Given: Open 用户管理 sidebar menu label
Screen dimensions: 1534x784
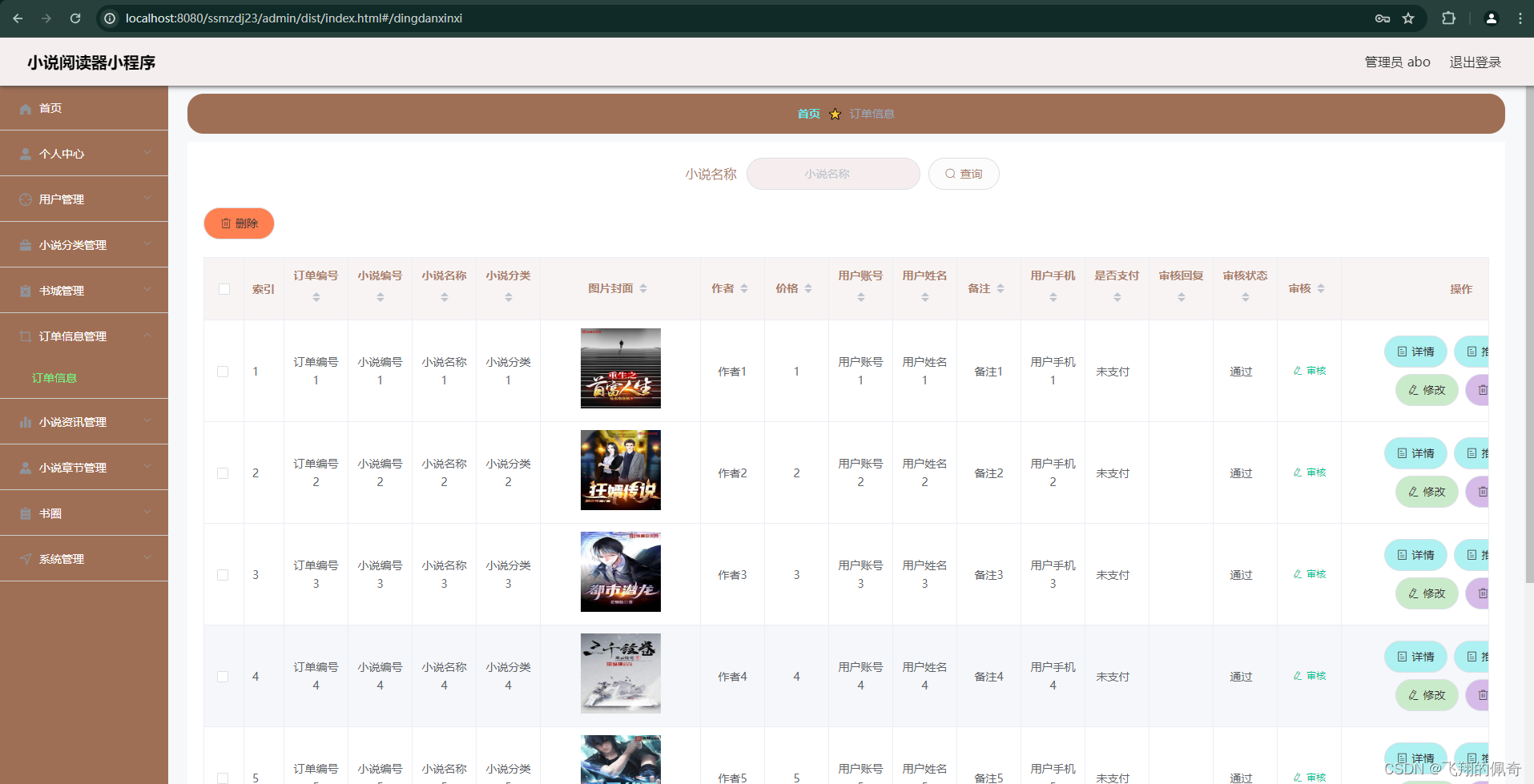Looking at the screenshot, I should (62, 199).
